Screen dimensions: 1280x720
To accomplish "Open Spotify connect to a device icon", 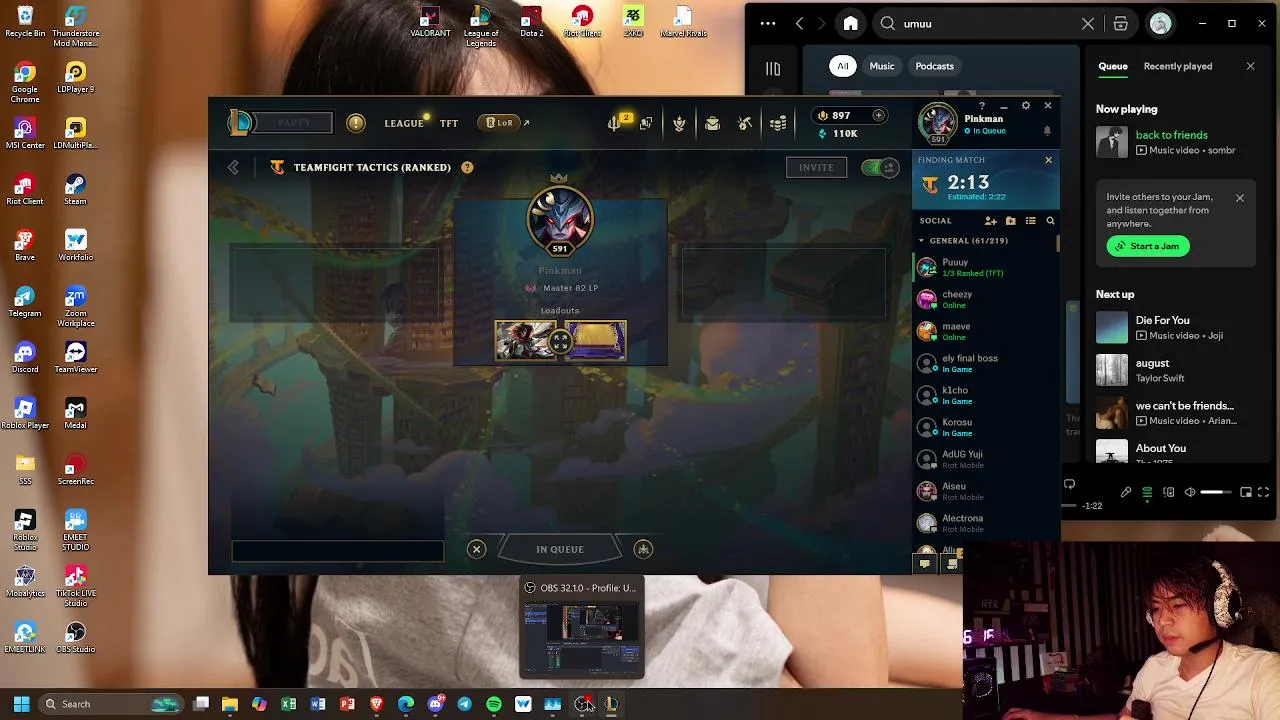I will pyautogui.click(x=1168, y=492).
